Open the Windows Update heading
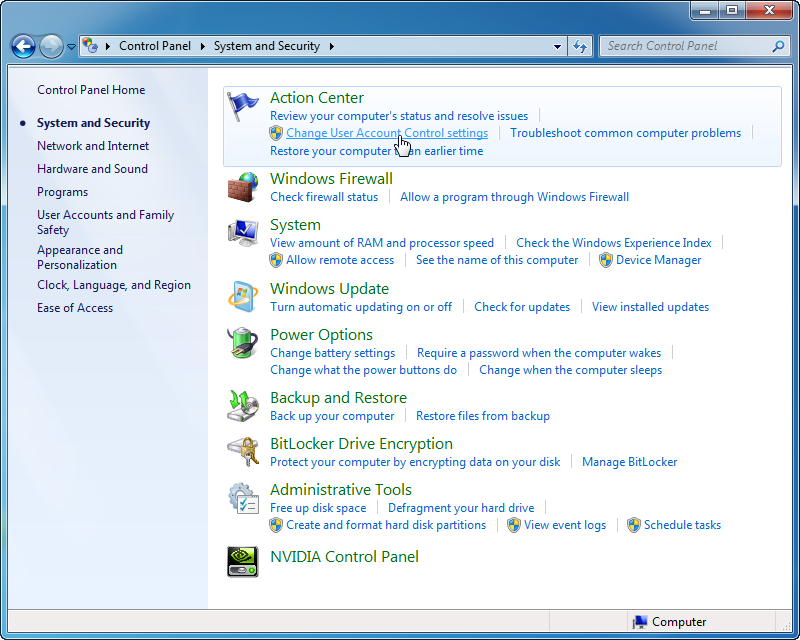 pyautogui.click(x=329, y=289)
